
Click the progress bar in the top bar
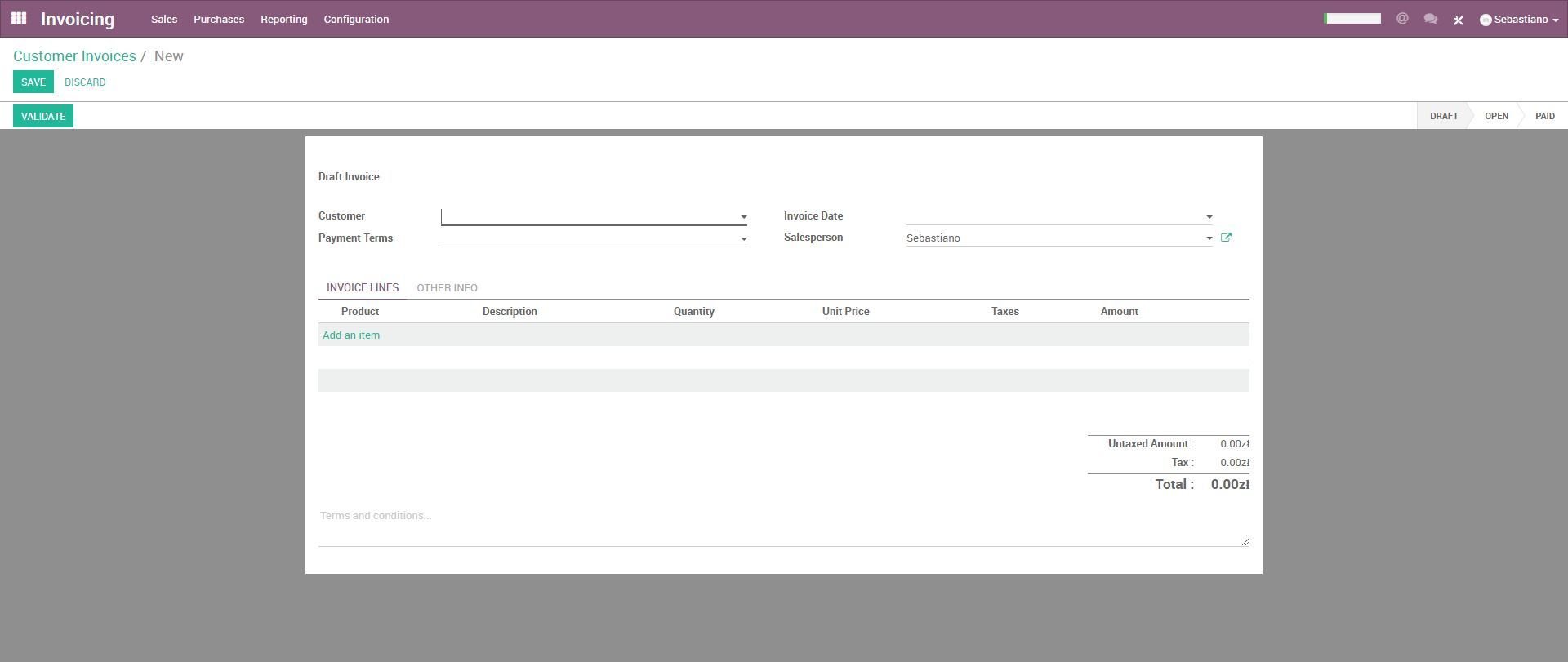coord(1352,18)
